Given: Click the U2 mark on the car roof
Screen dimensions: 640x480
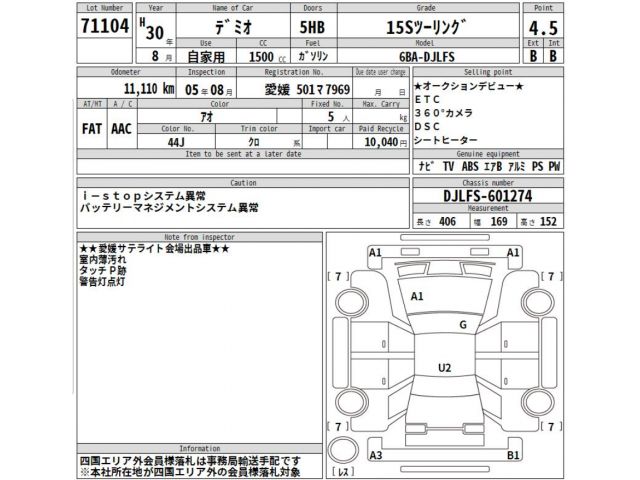Looking at the screenshot, I should tap(444, 368).
